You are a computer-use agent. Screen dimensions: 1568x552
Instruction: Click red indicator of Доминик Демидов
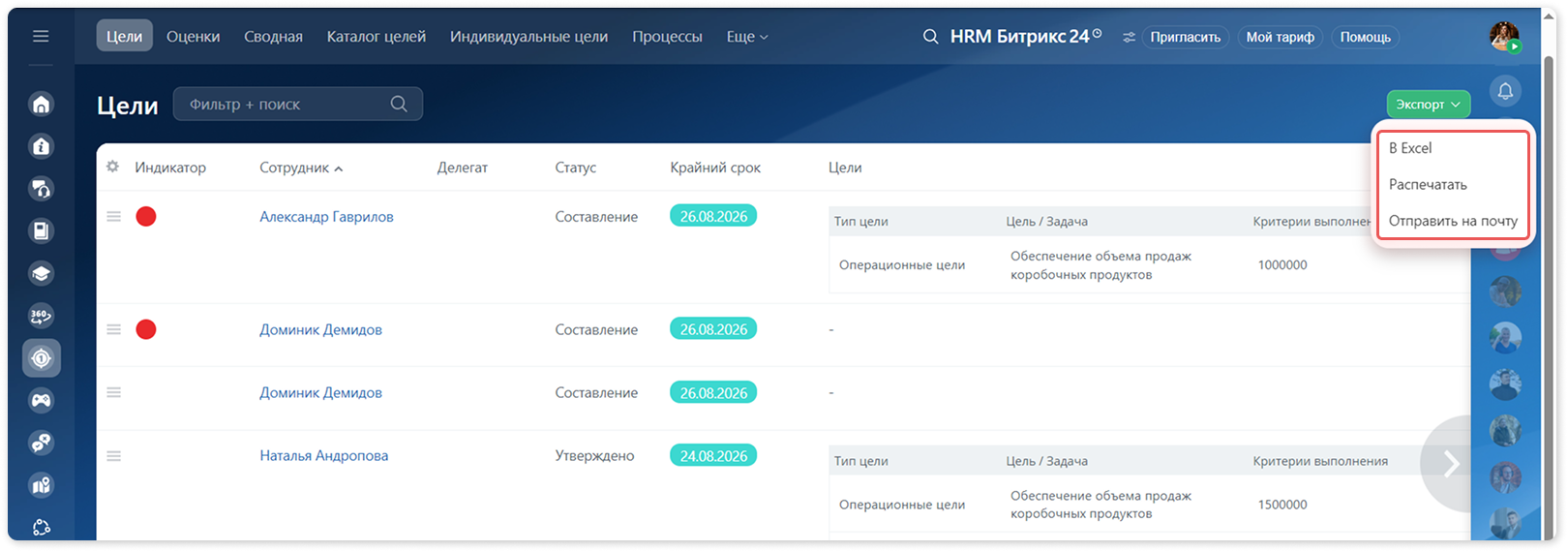(x=146, y=329)
